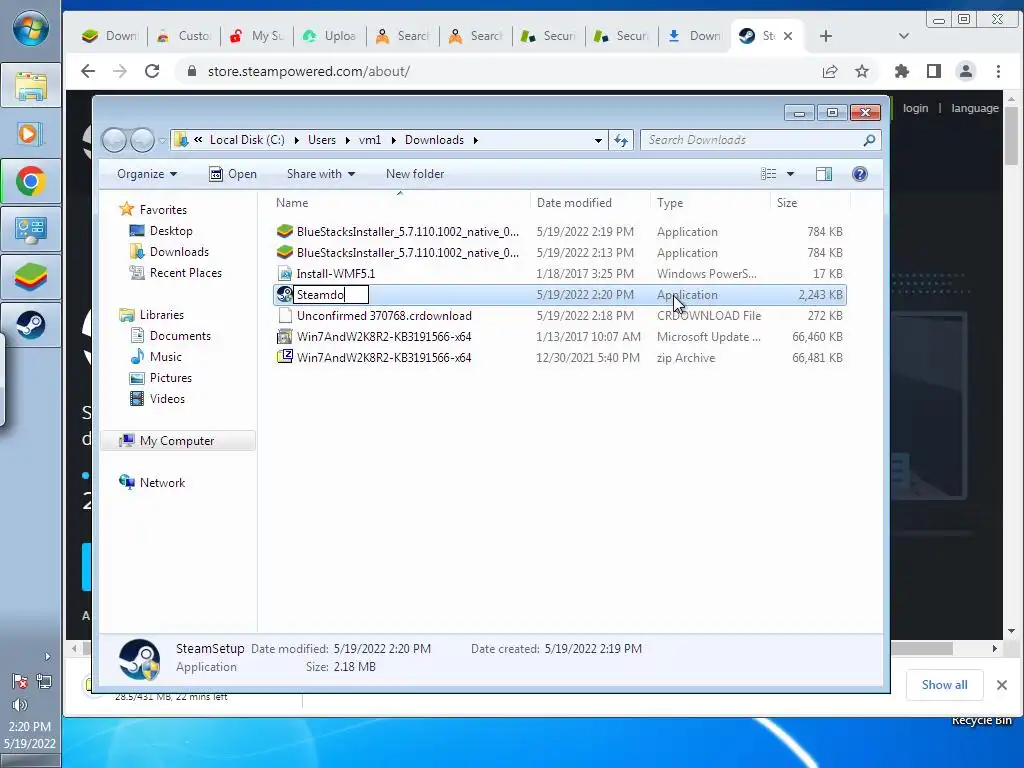Viewport: 1024px width, 768px height.
Task: Click the taskbar clock 2:20 PM
Action: [29, 726]
